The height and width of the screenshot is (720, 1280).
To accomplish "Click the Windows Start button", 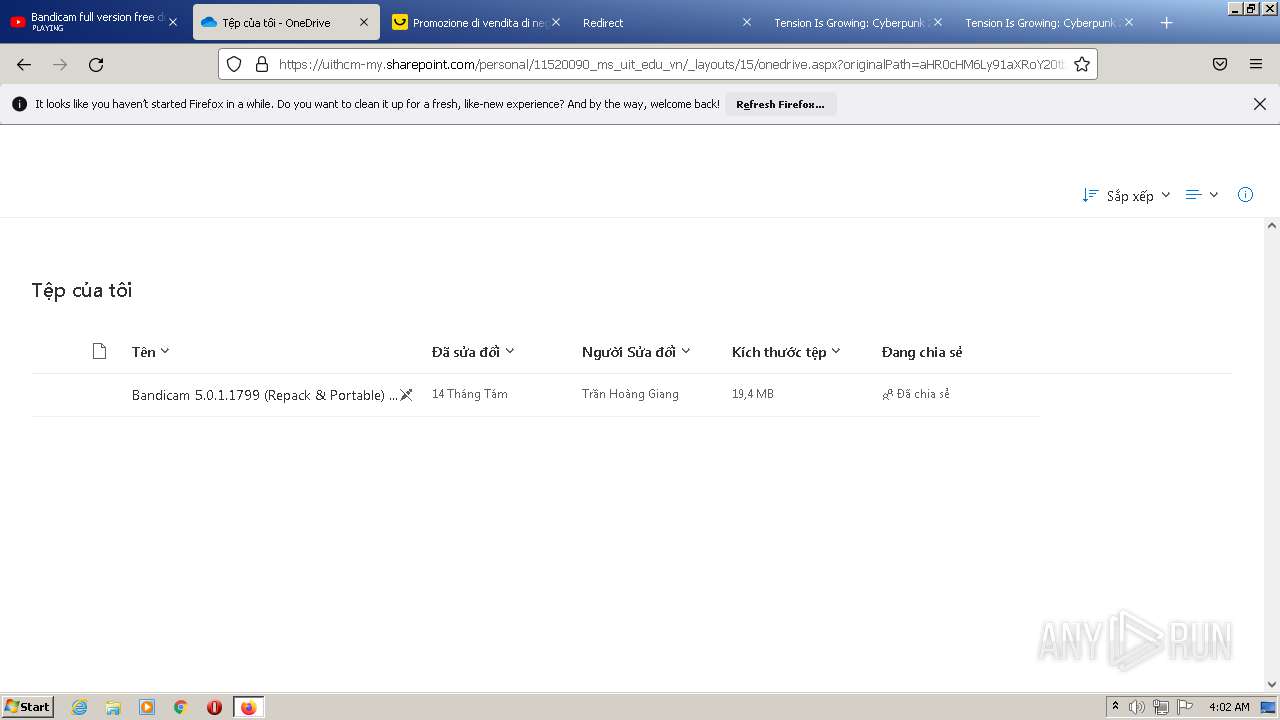I will (28, 707).
